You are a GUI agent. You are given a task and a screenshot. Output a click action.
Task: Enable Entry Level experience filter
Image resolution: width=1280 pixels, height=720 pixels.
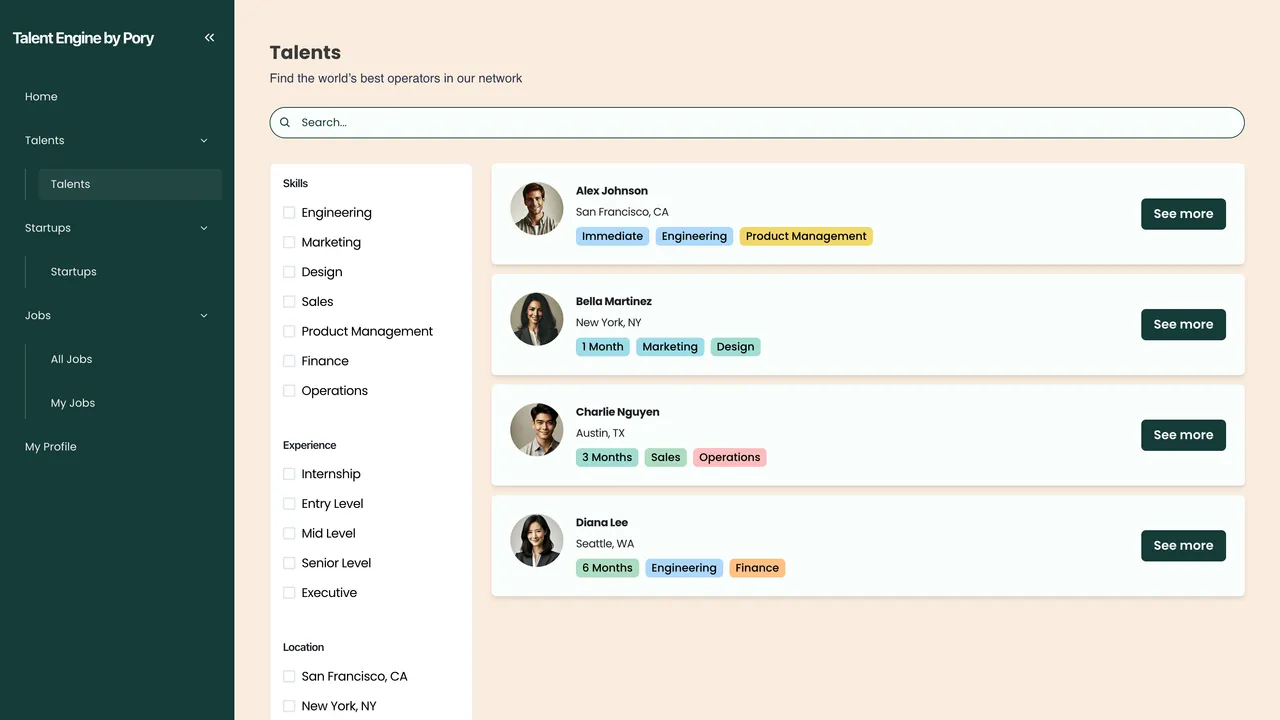click(x=289, y=504)
